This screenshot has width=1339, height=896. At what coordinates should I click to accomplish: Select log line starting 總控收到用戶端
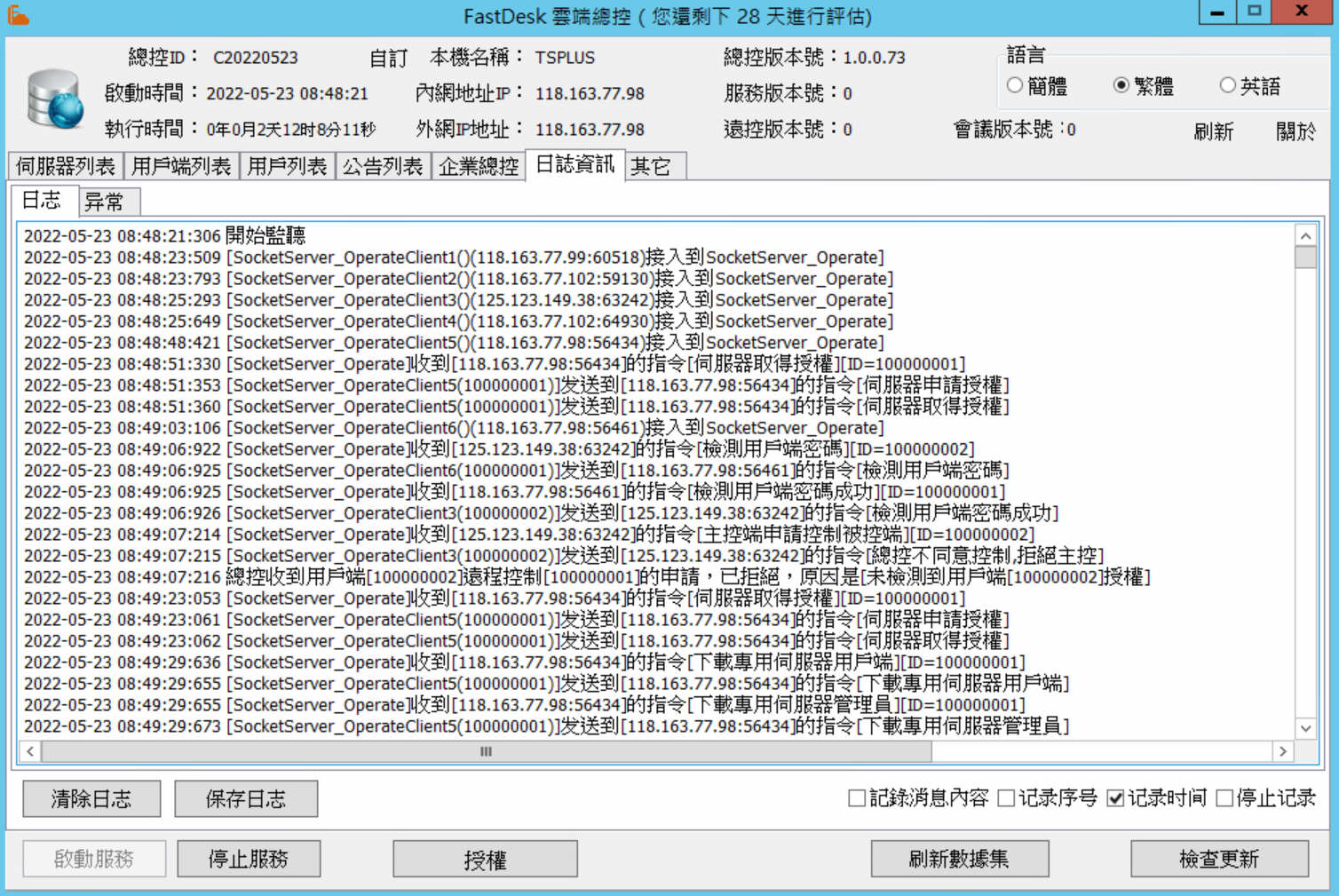point(587,577)
